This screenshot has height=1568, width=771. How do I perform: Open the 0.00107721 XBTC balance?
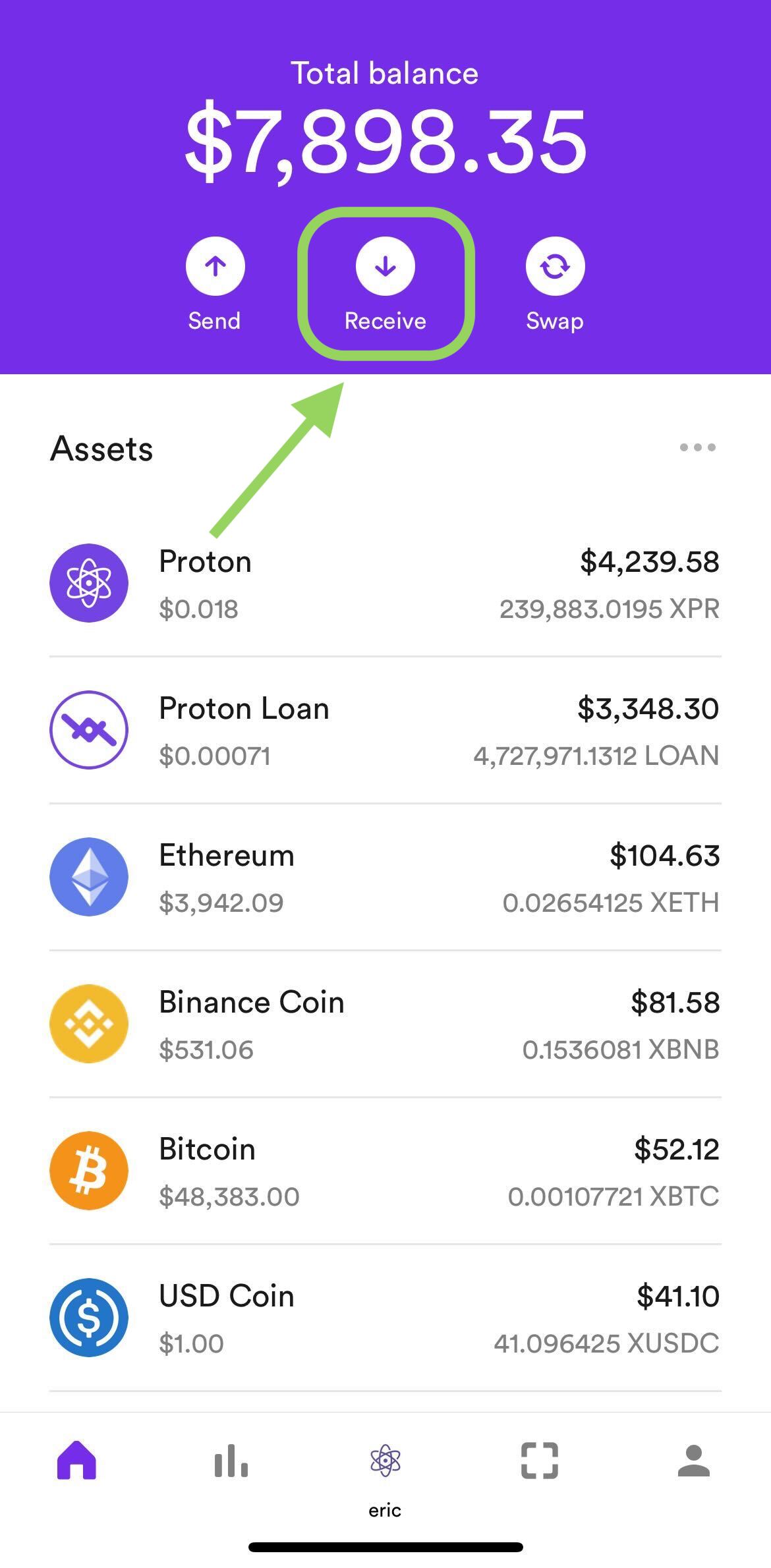(614, 1196)
